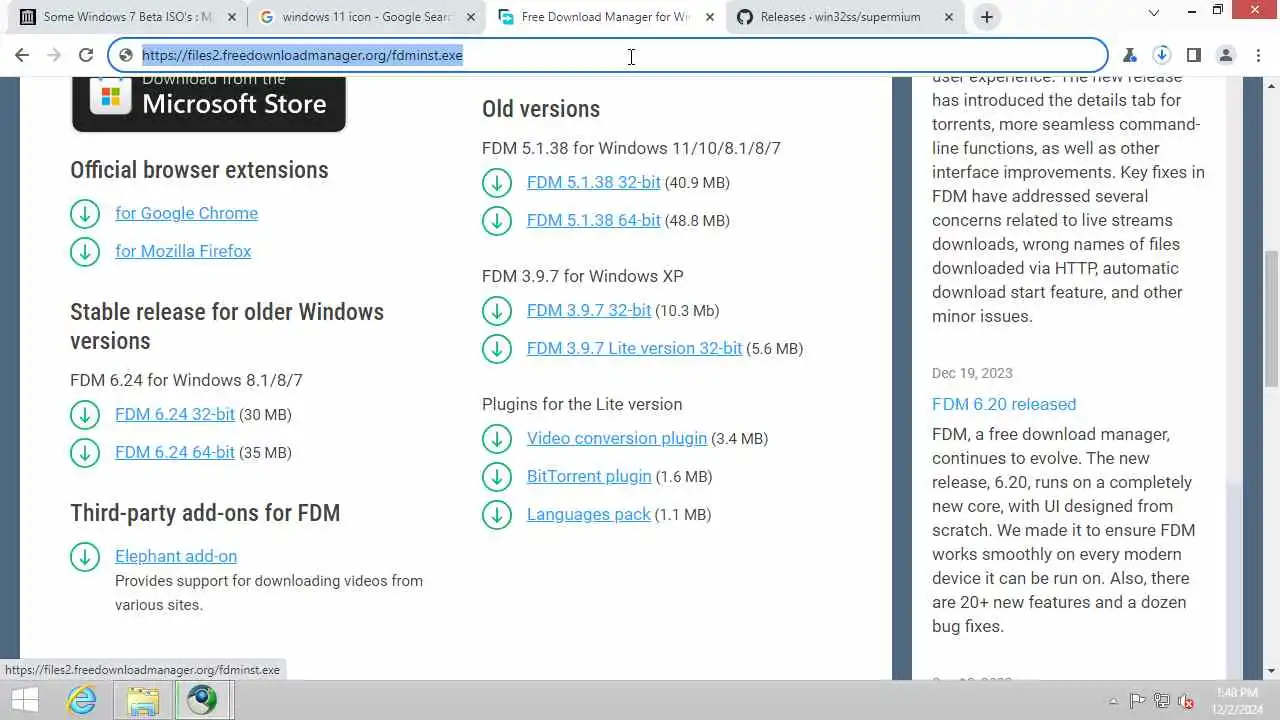Download FDM 3.9.7 32-bit link

point(589,310)
